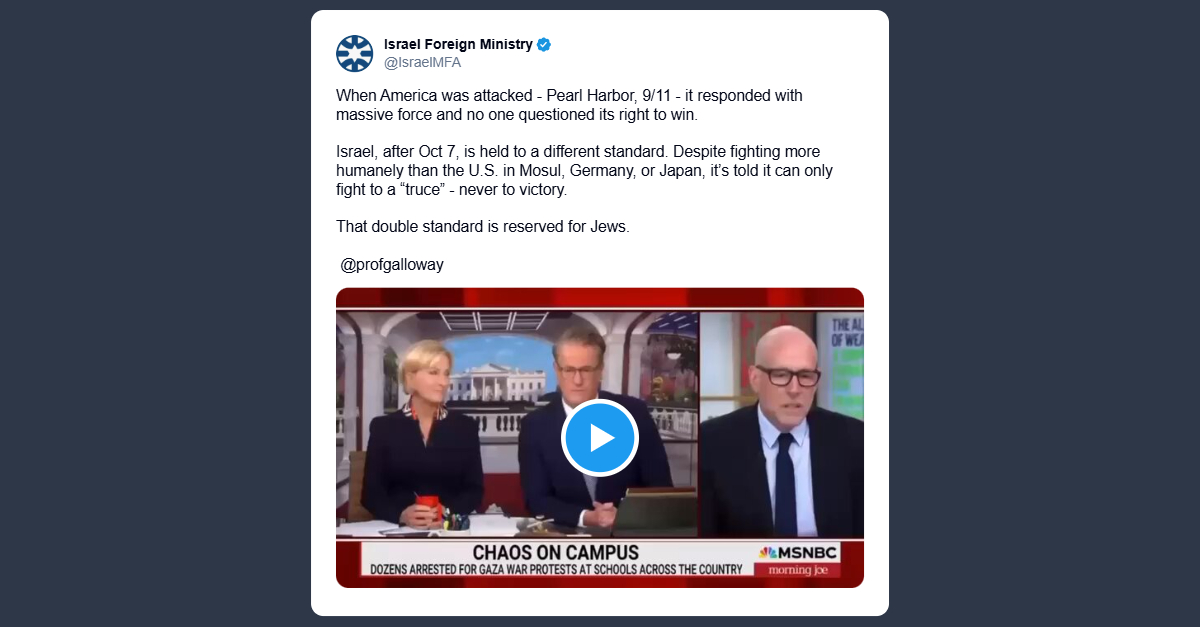Click the blue verified badge icon
Image resolution: width=1200 pixels, height=627 pixels.
(x=545, y=45)
